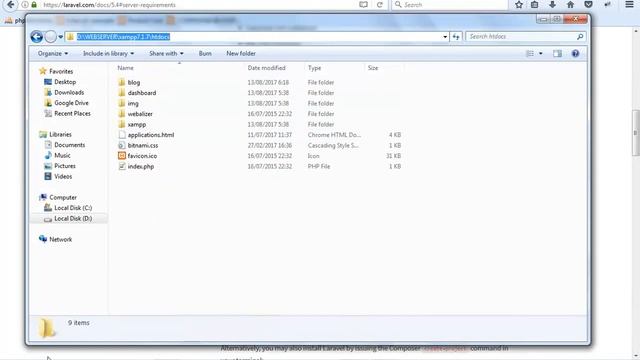The height and width of the screenshot is (360, 640).
Task: Click Firefox search box
Action: pyautogui.click(x=449, y=5)
